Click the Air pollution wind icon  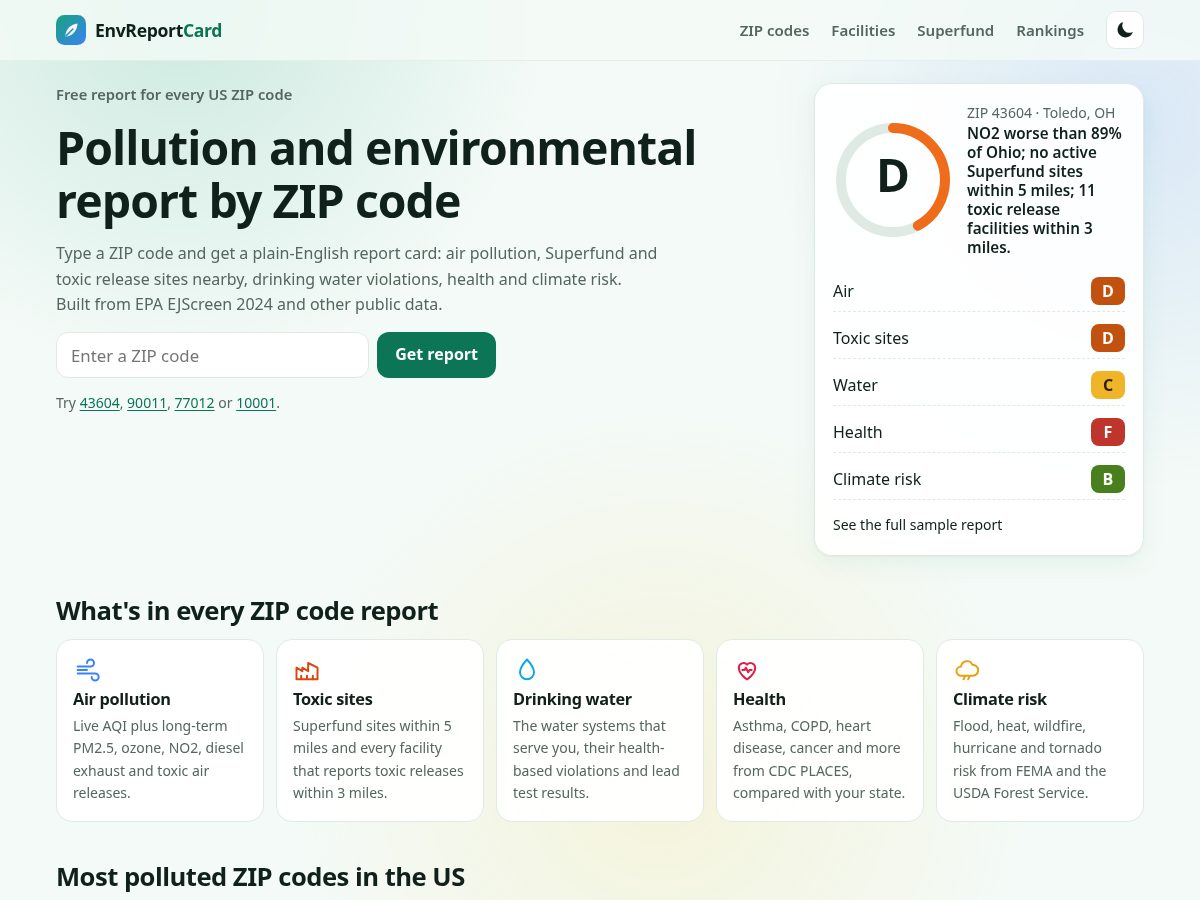pyautogui.click(x=87, y=670)
